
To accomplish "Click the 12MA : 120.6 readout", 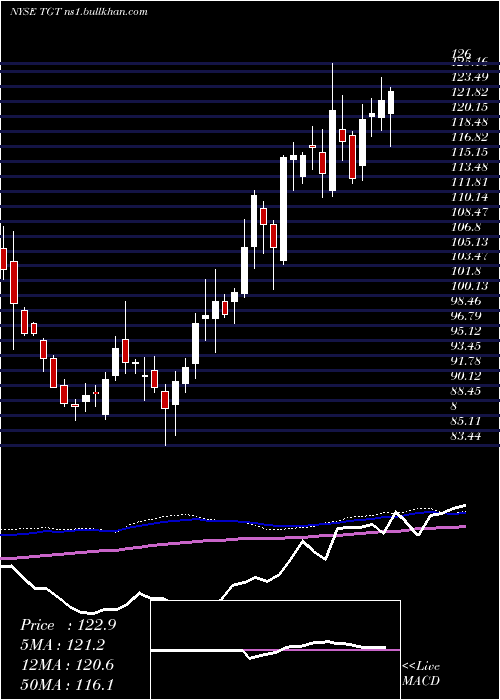I will pyautogui.click(x=67, y=665).
